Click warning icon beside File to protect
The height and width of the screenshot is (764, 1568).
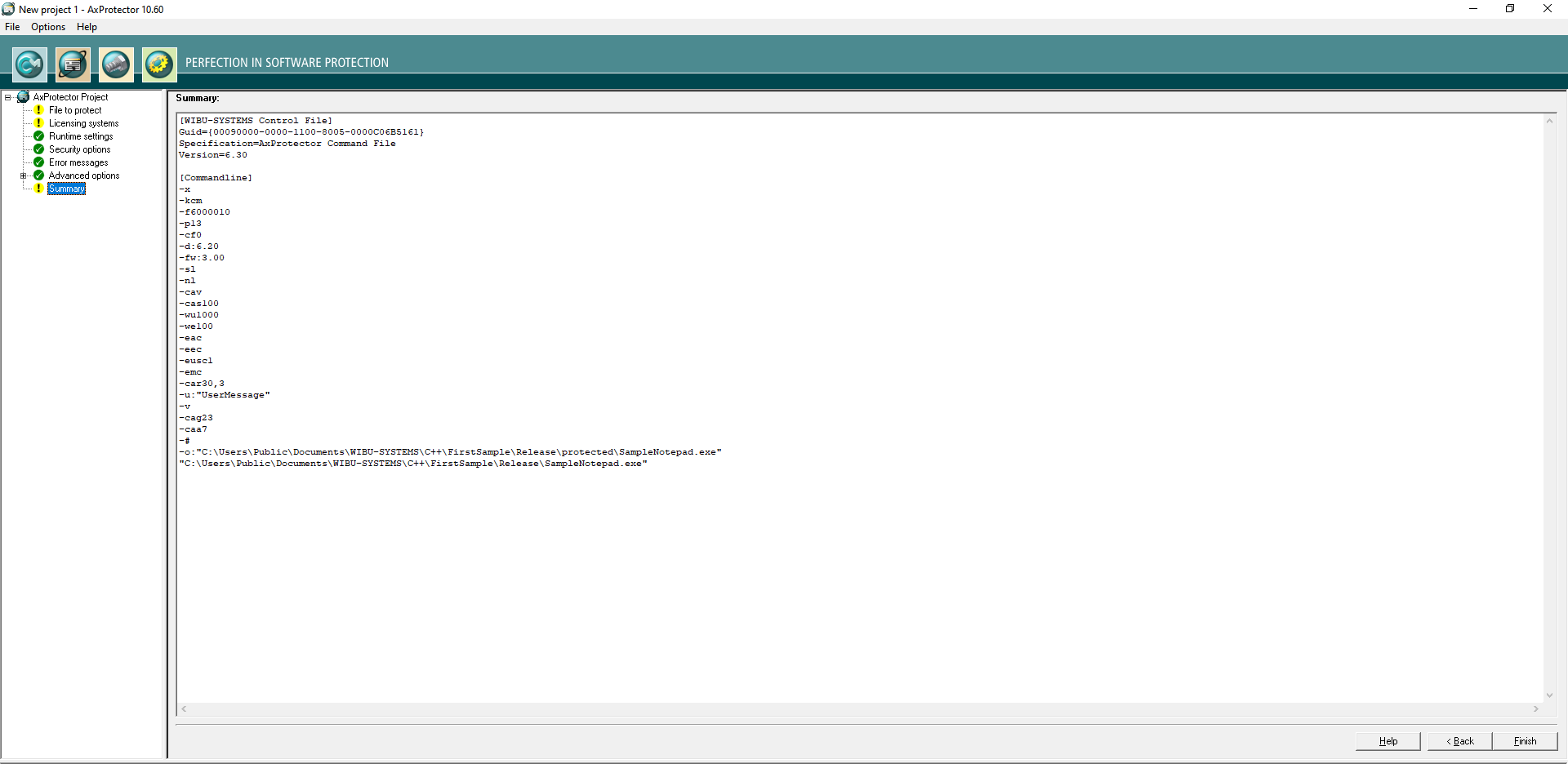tap(38, 110)
